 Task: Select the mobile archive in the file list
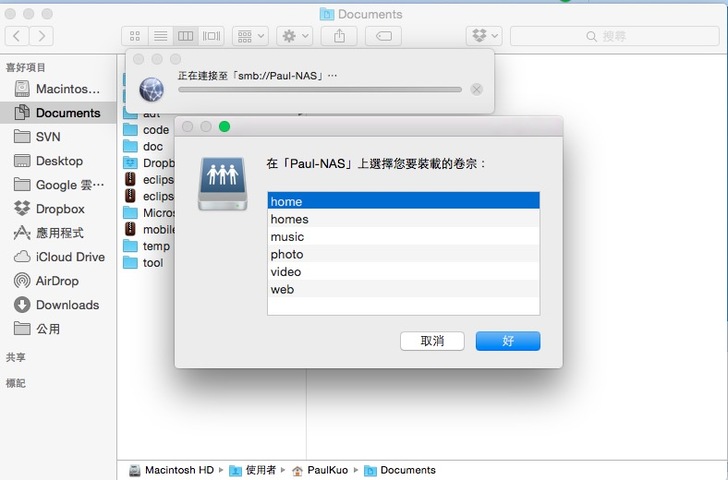149,230
